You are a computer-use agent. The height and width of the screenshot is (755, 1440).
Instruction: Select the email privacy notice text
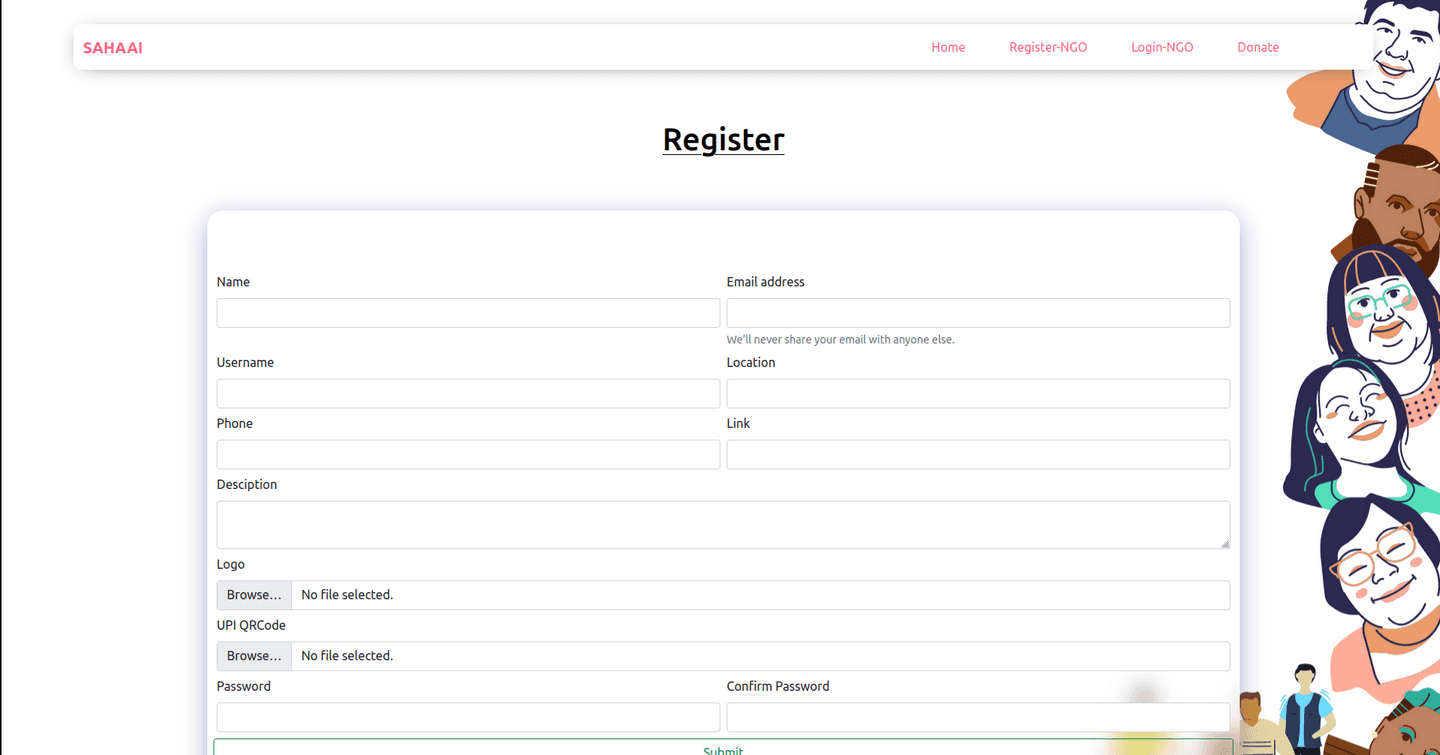click(840, 340)
